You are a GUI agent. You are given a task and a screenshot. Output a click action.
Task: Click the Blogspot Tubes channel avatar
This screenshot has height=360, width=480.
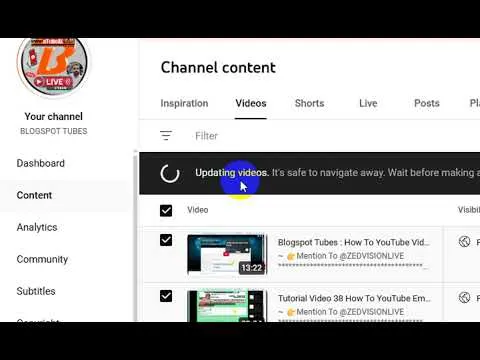54,66
